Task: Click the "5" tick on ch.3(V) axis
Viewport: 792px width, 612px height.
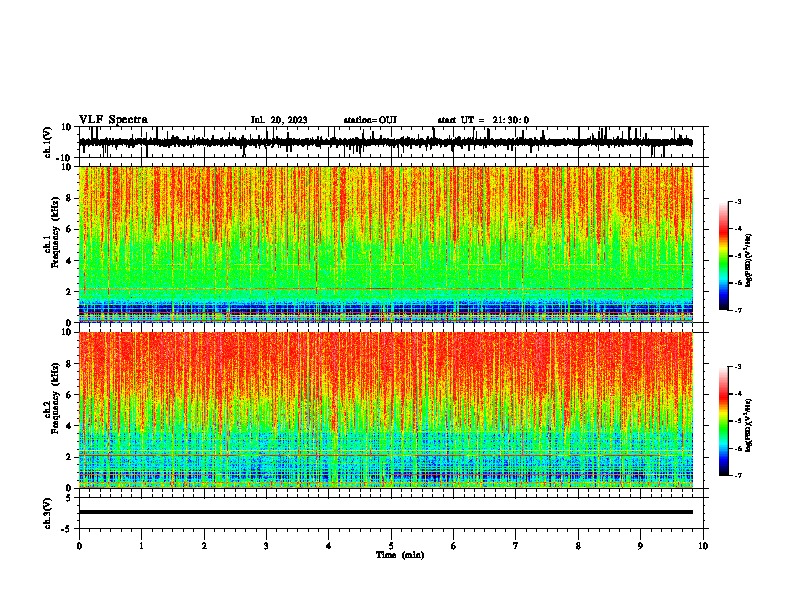Action: [x=69, y=497]
